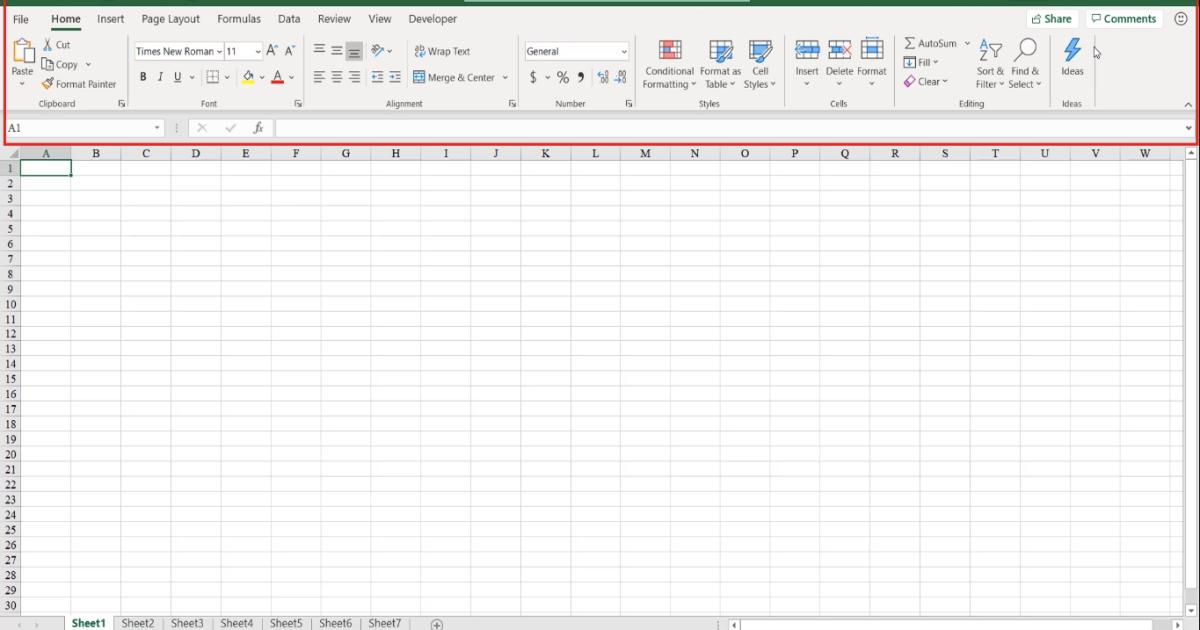
Task: Switch to the Formulas ribbon tab
Action: 239,18
